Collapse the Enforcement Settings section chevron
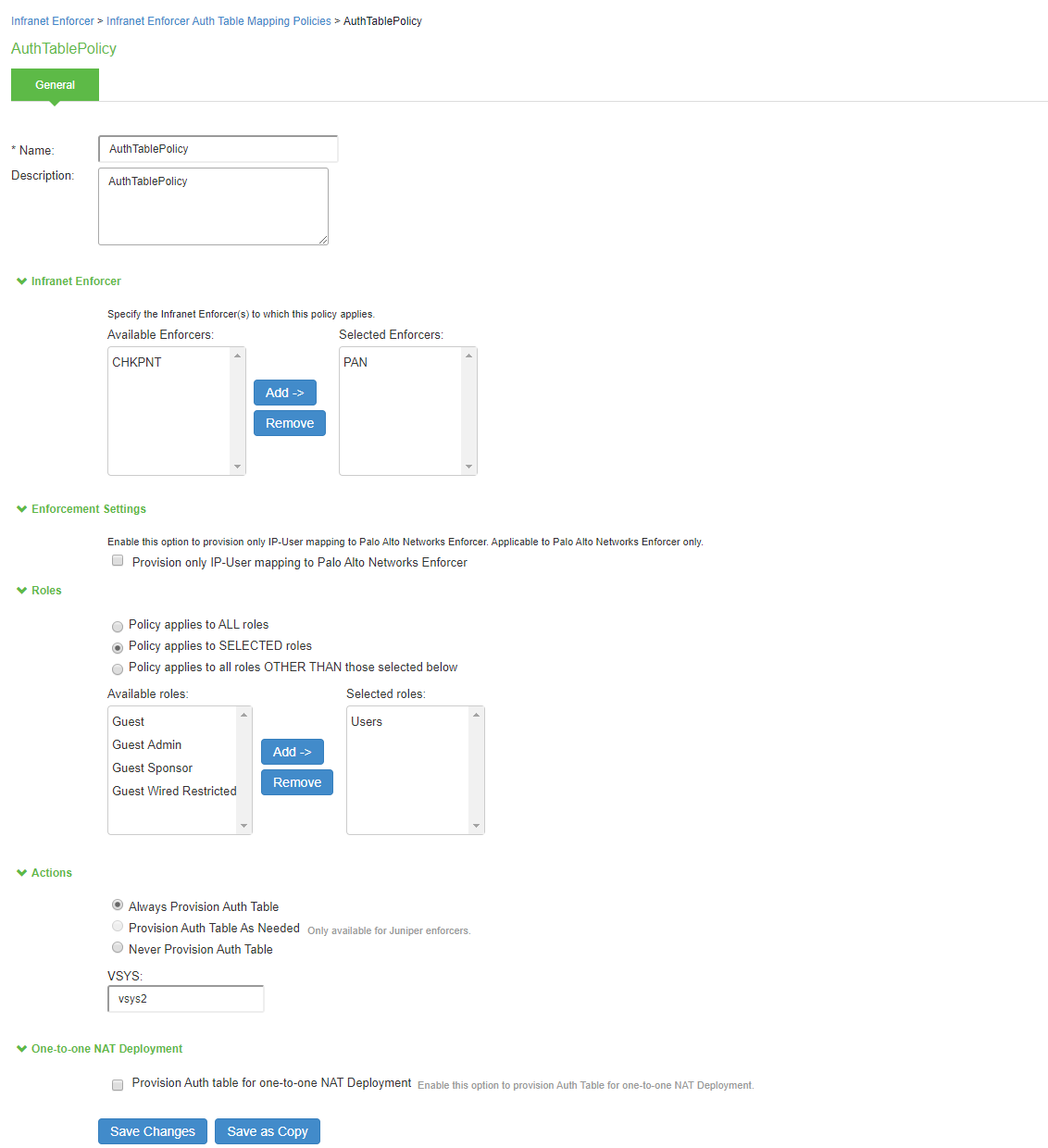 tap(21, 509)
